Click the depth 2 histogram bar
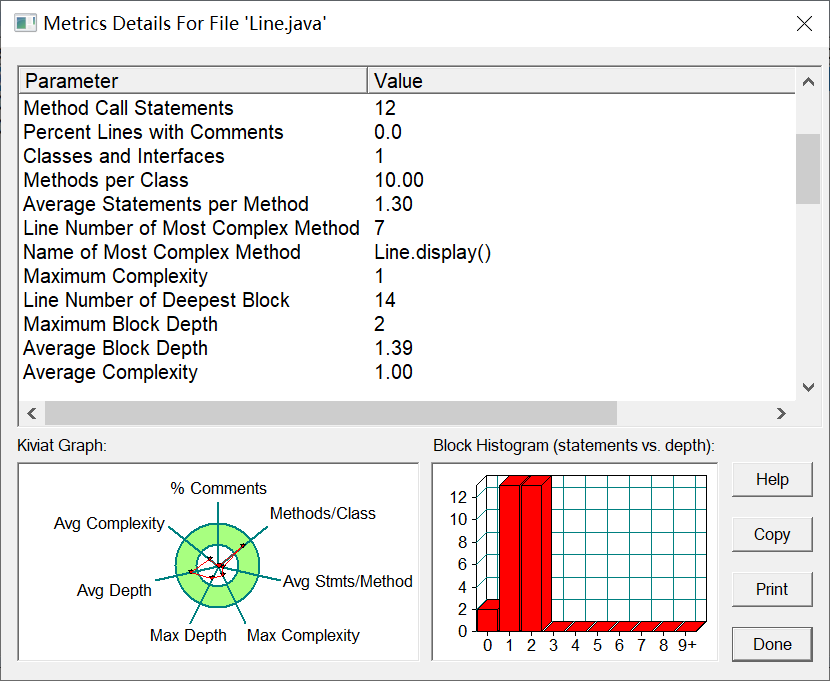Image resolution: width=830 pixels, height=681 pixels. 531,558
